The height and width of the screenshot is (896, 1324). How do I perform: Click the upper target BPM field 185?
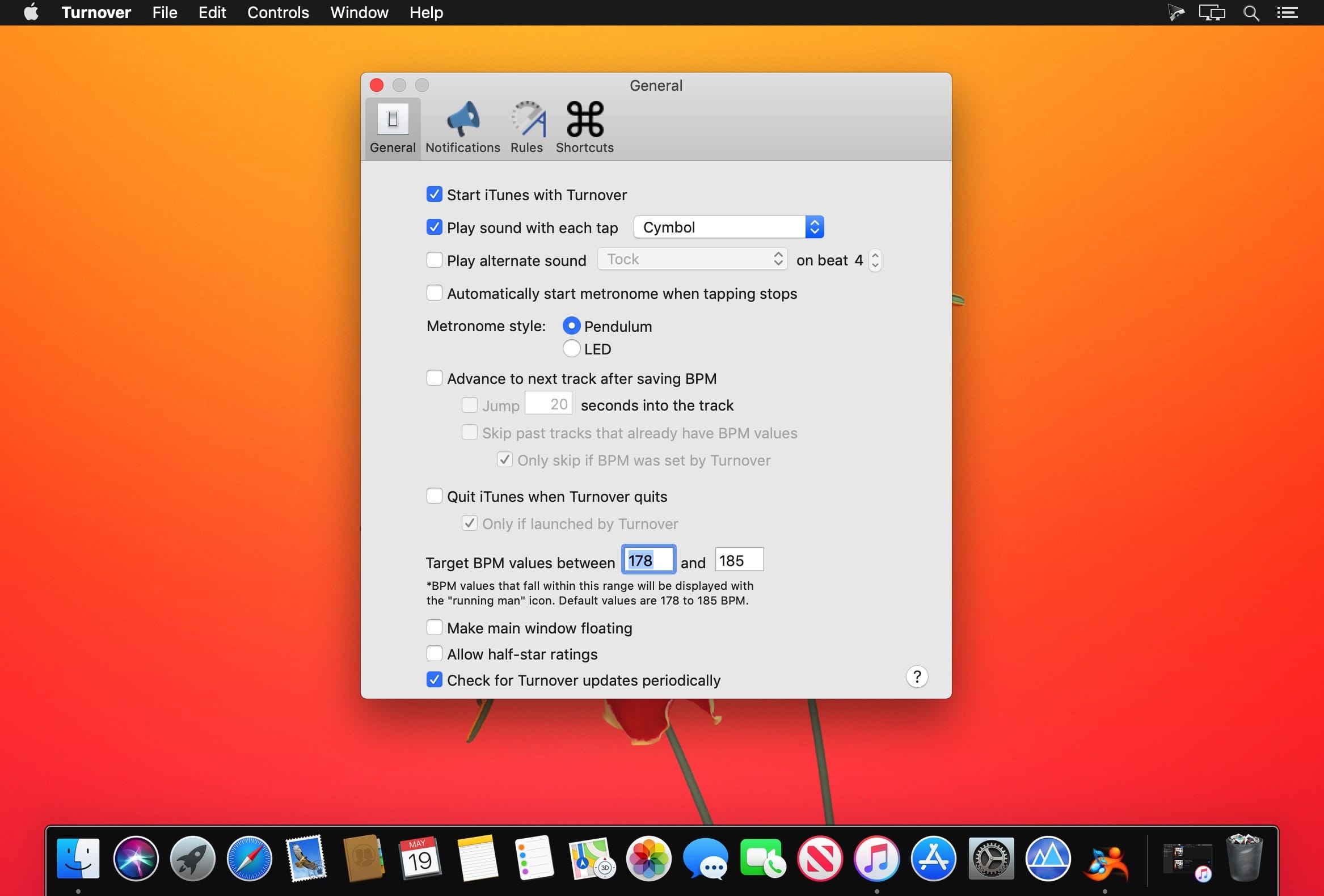click(739, 560)
